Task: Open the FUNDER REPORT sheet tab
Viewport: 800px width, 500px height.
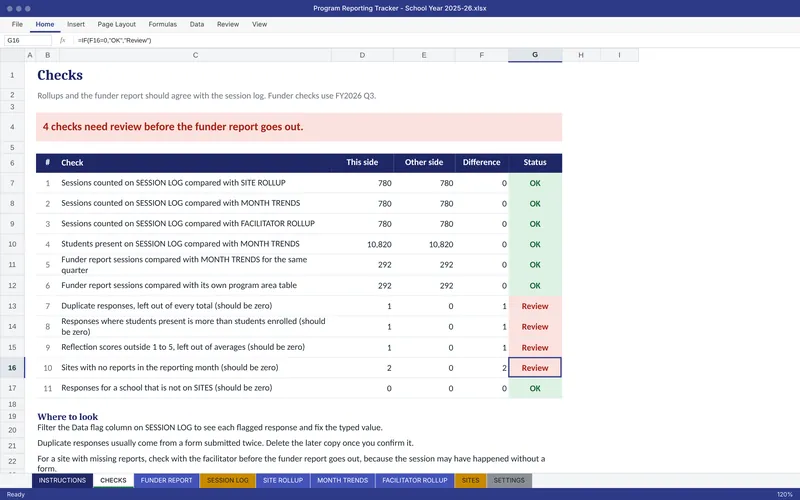Action: pos(166,480)
